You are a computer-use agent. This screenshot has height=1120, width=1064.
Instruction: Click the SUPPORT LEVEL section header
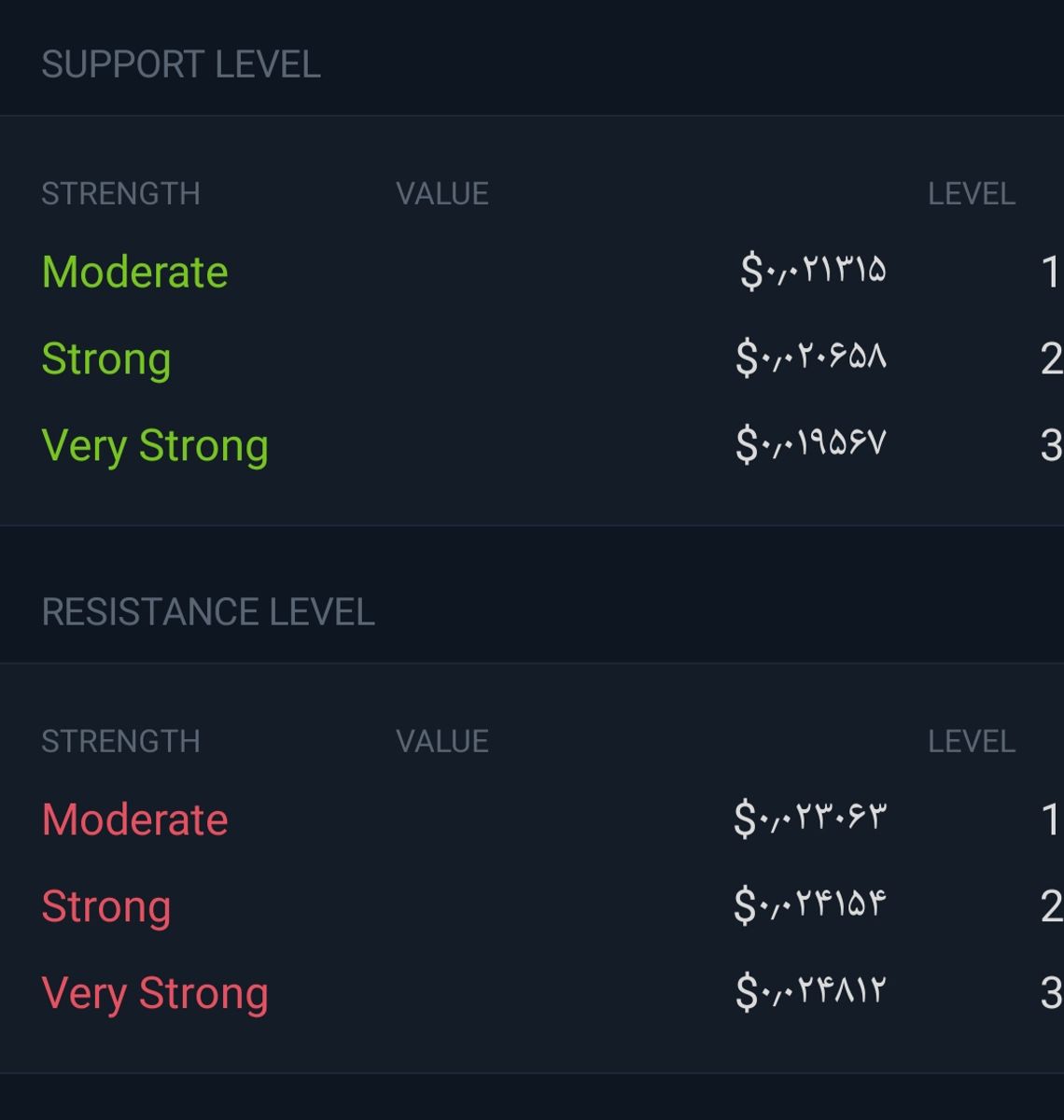click(181, 64)
